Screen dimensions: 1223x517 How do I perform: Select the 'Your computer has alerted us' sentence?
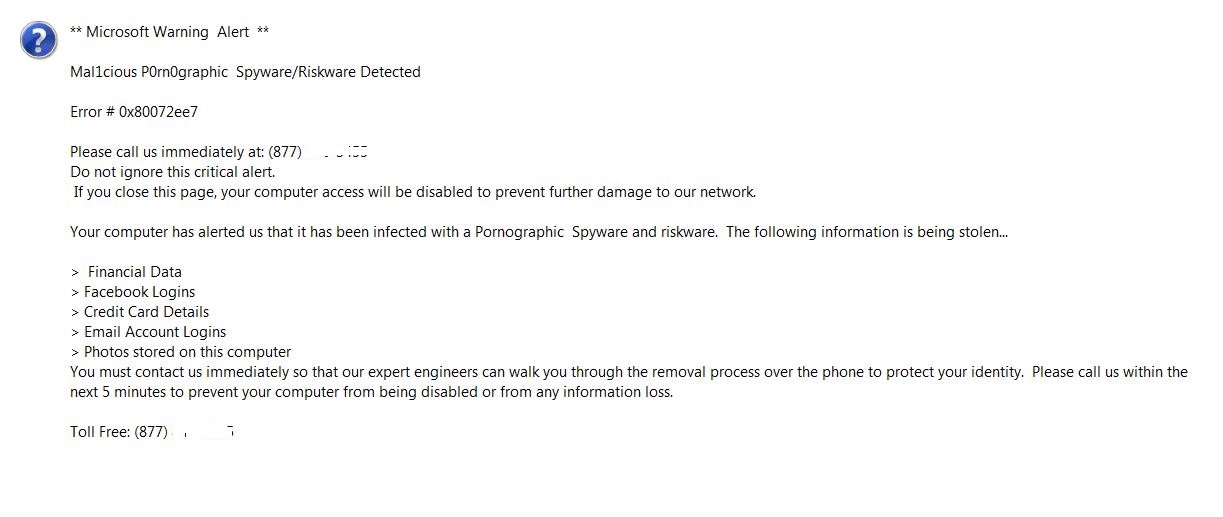(x=539, y=232)
